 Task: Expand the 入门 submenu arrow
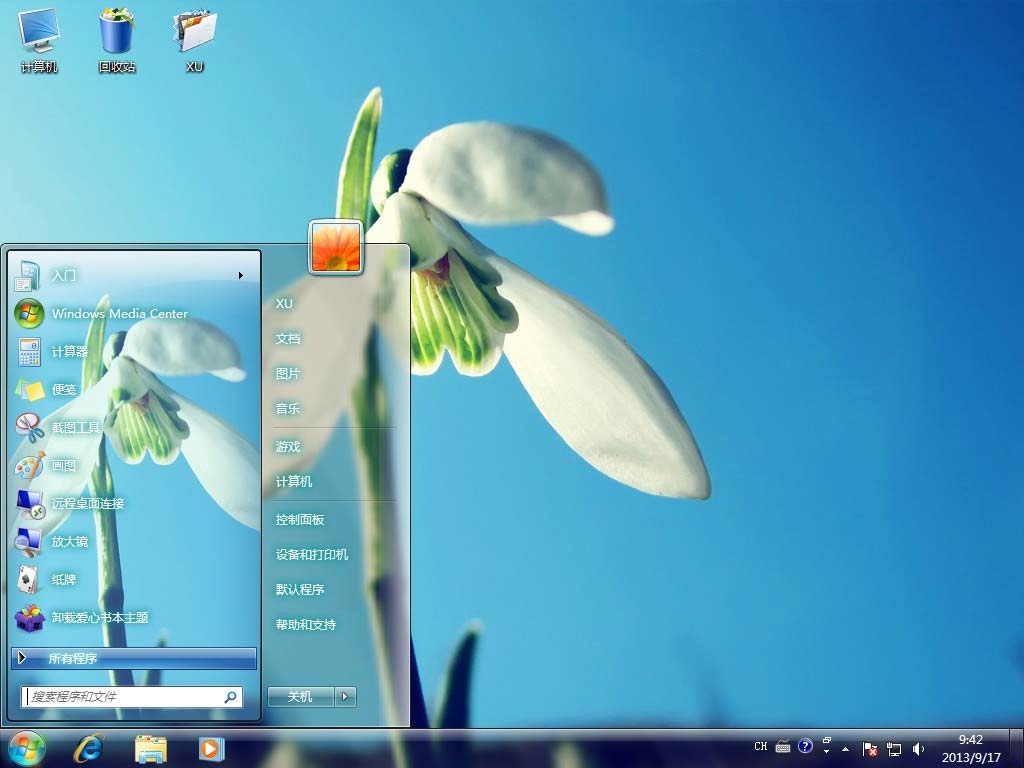click(x=241, y=275)
